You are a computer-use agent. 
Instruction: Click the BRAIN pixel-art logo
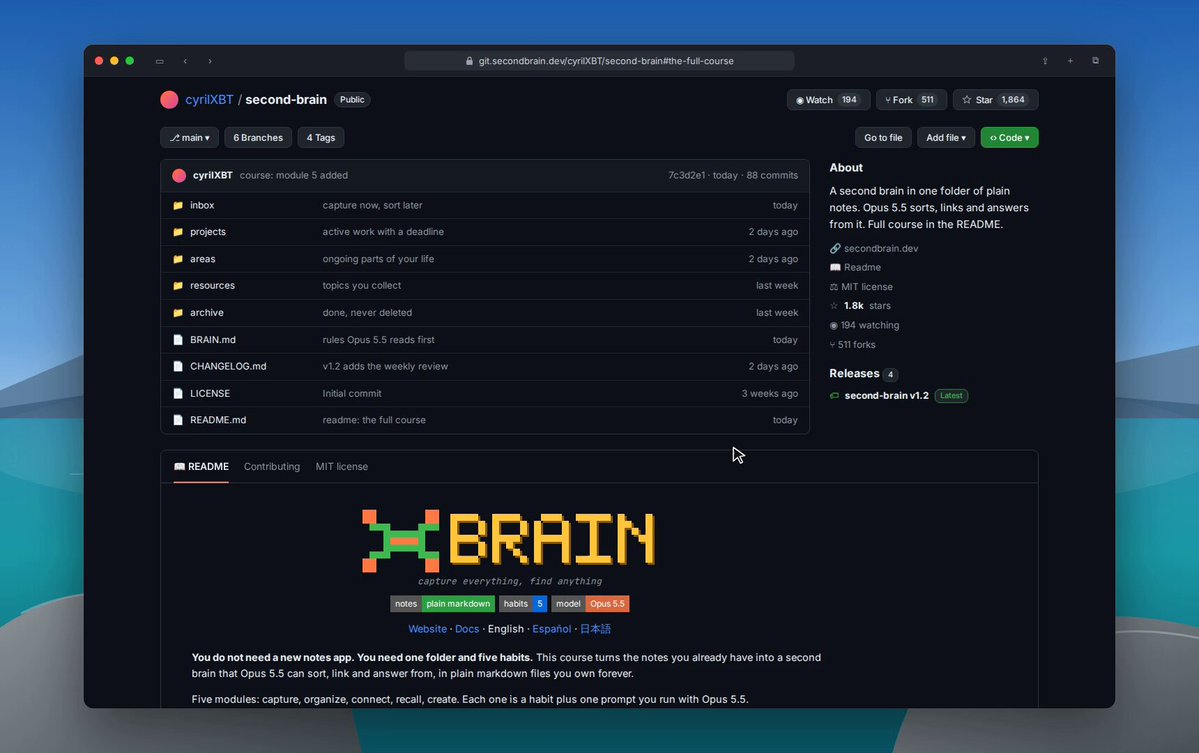pyautogui.click(x=509, y=540)
